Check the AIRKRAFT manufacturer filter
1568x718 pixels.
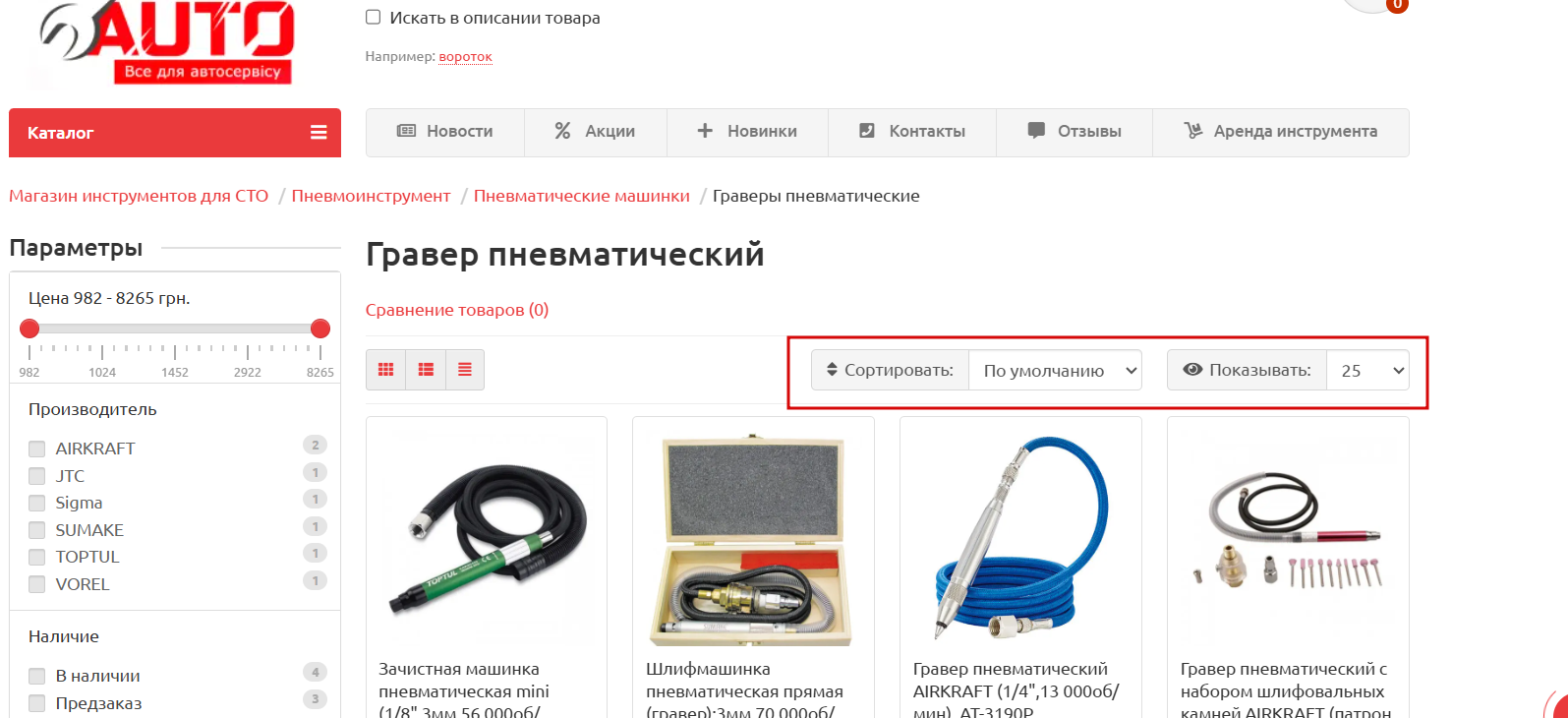tap(37, 449)
